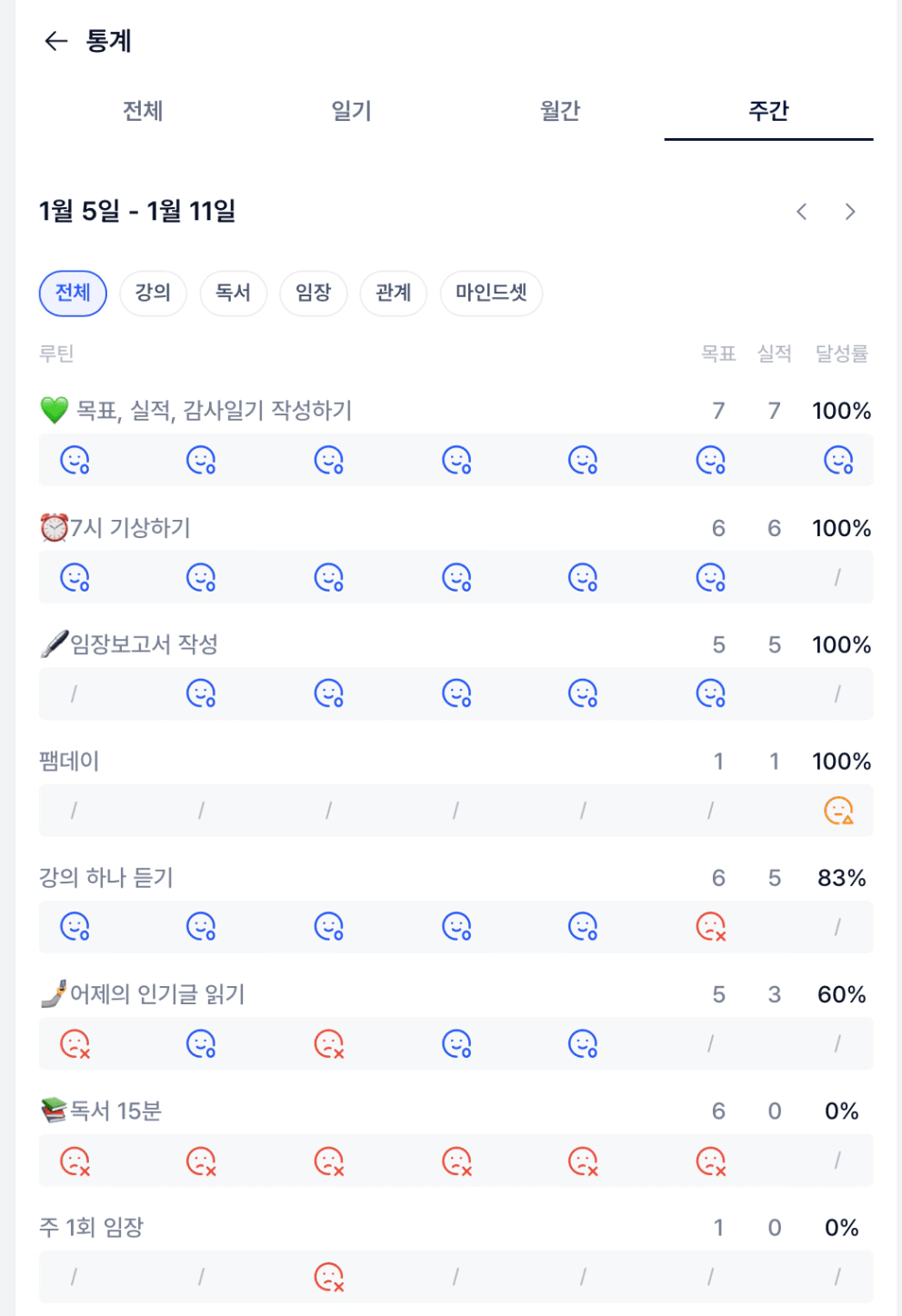Viewport: 902px width, 1316px height.
Task: Go to previous week with left chevron
Action: [801, 212]
